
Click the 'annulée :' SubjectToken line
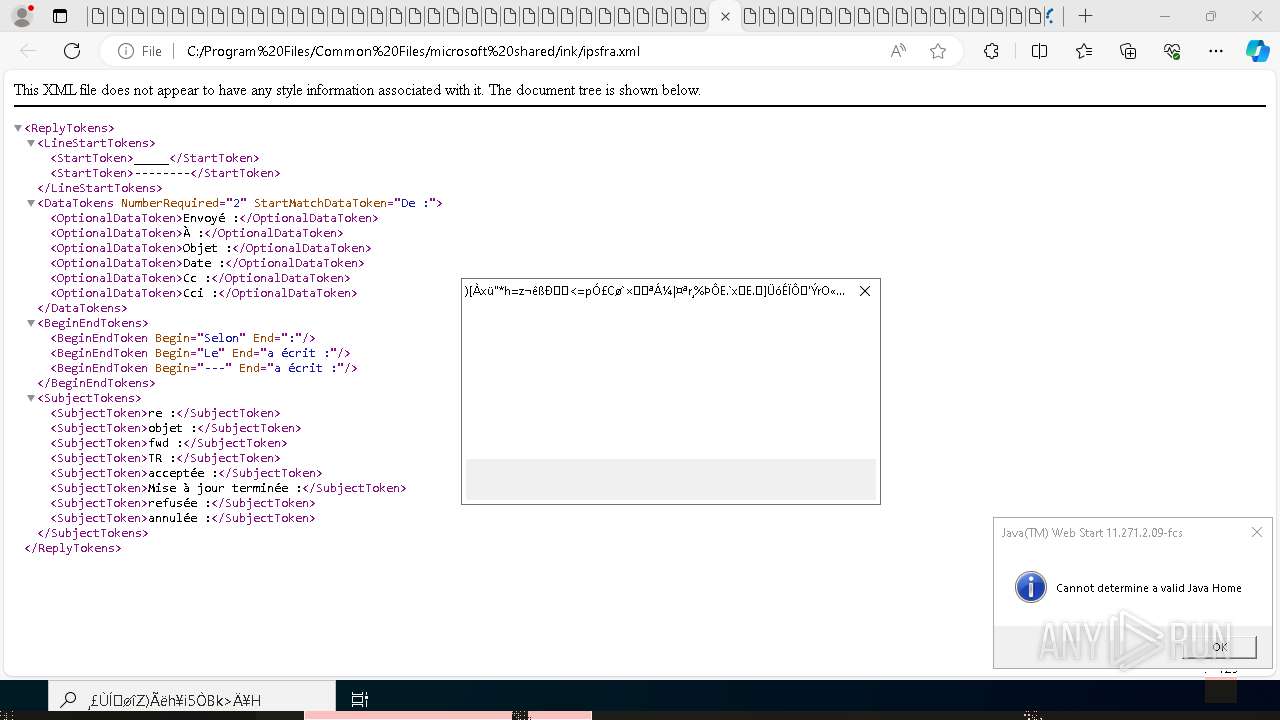coord(183,518)
